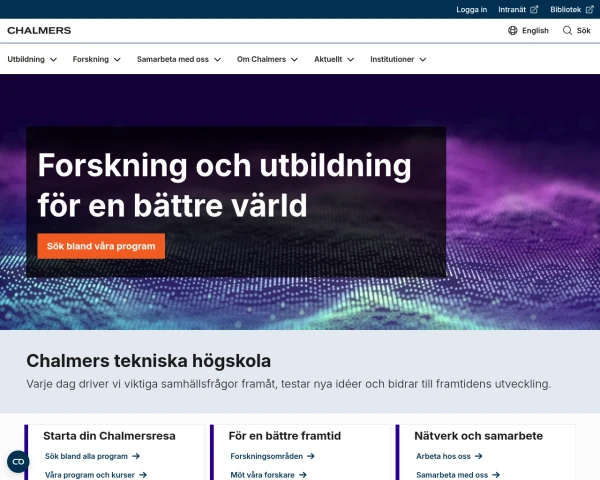Click arrow after Forskningsområden
Screen dimensions: 600x480
(311, 456)
